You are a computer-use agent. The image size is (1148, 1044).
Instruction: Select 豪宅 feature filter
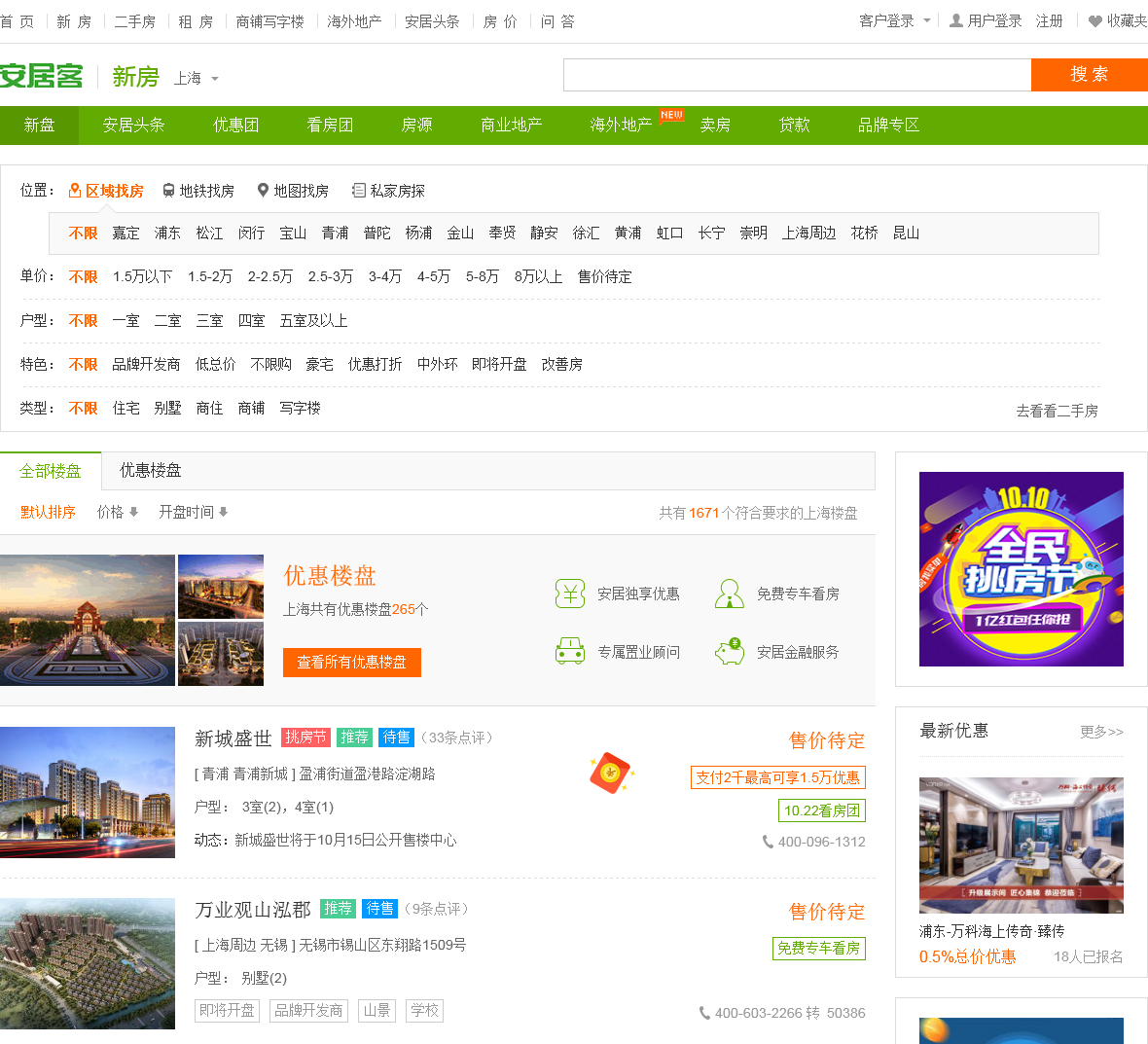coord(319,364)
